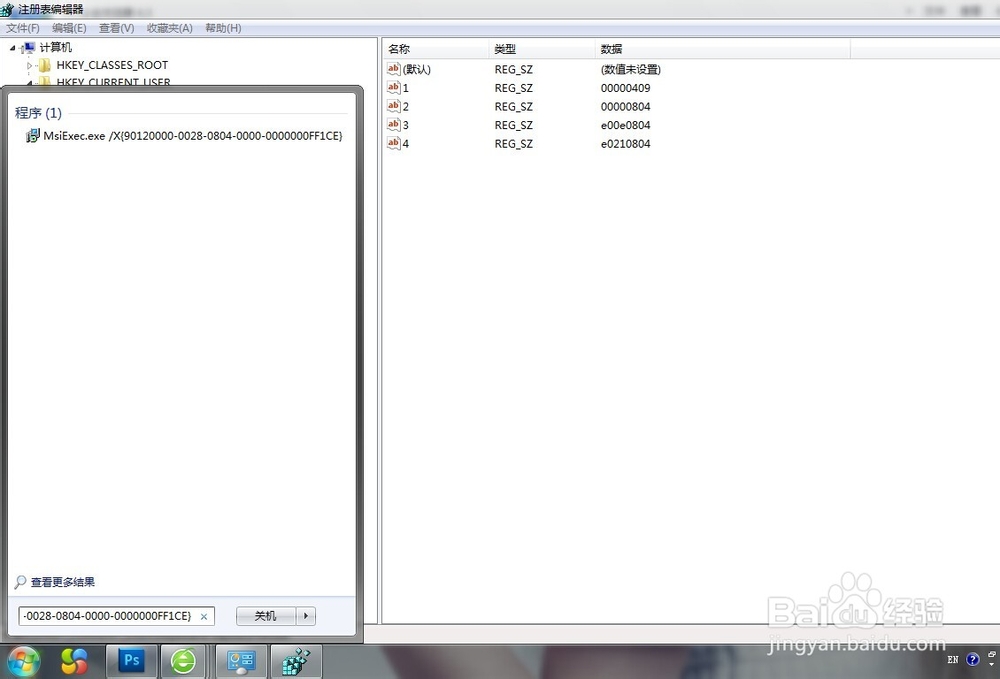Open the 编辑(E) menu
Viewport: 1000px width, 679px height.
click(69, 28)
